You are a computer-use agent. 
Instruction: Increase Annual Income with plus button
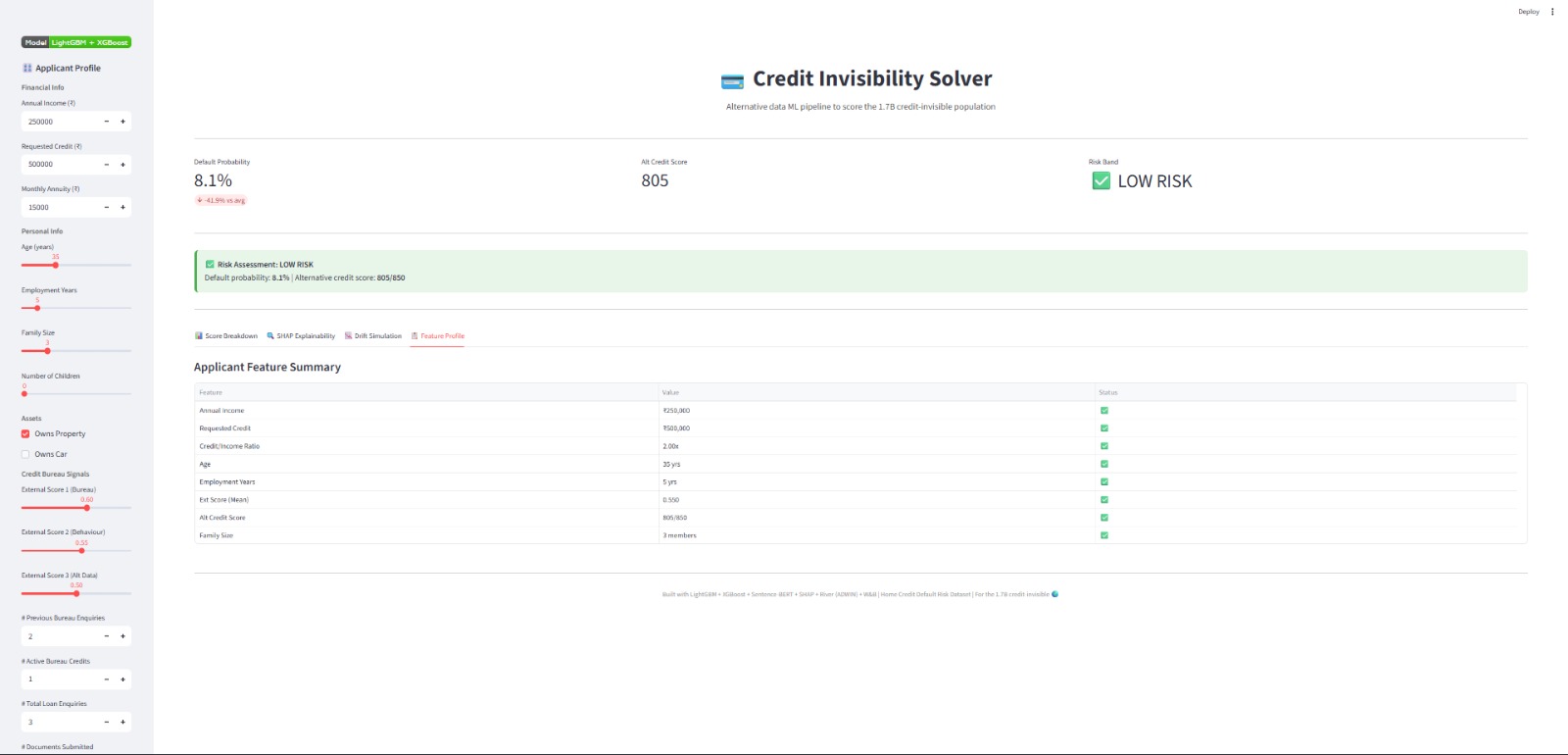pyautogui.click(x=122, y=122)
